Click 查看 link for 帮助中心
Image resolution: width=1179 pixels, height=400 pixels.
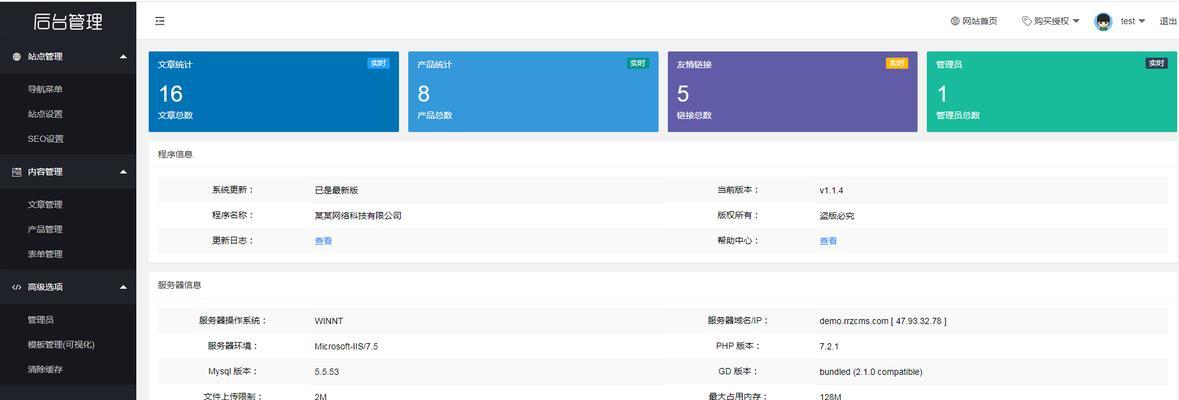coord(828,241)
